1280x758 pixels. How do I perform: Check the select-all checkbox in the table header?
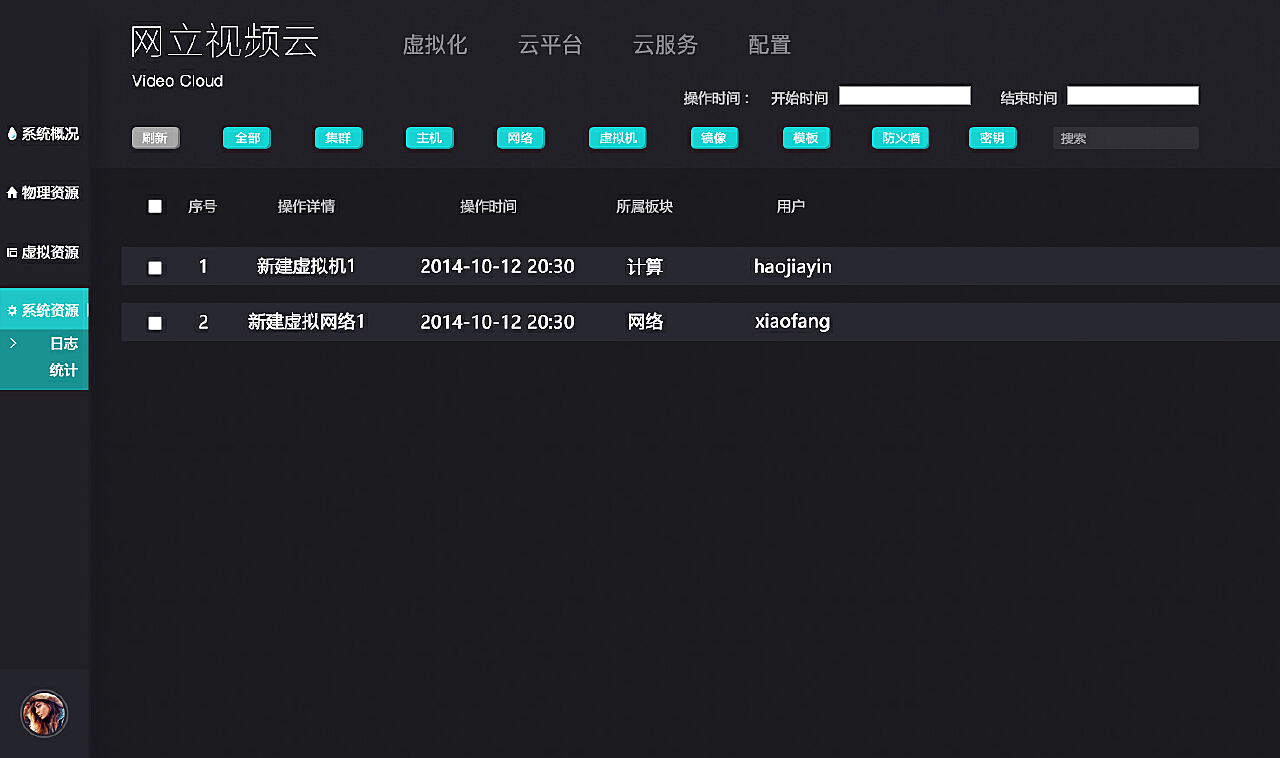tap(155, 206)
